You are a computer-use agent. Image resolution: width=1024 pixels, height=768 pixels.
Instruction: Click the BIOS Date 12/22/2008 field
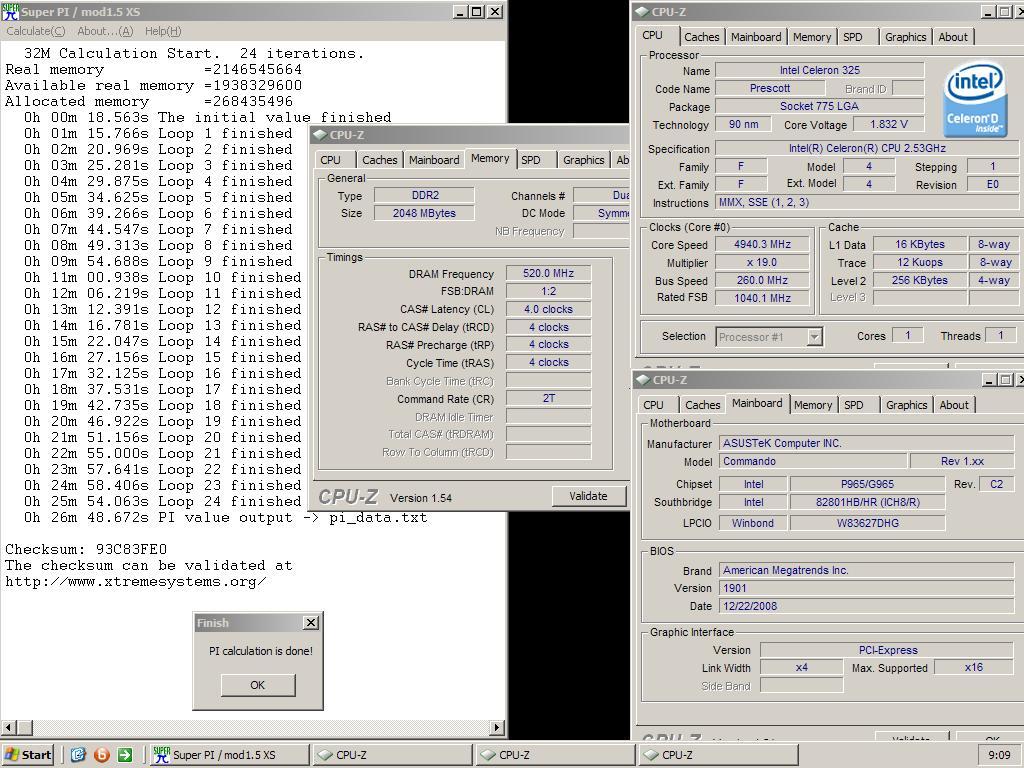click(866, 606)
